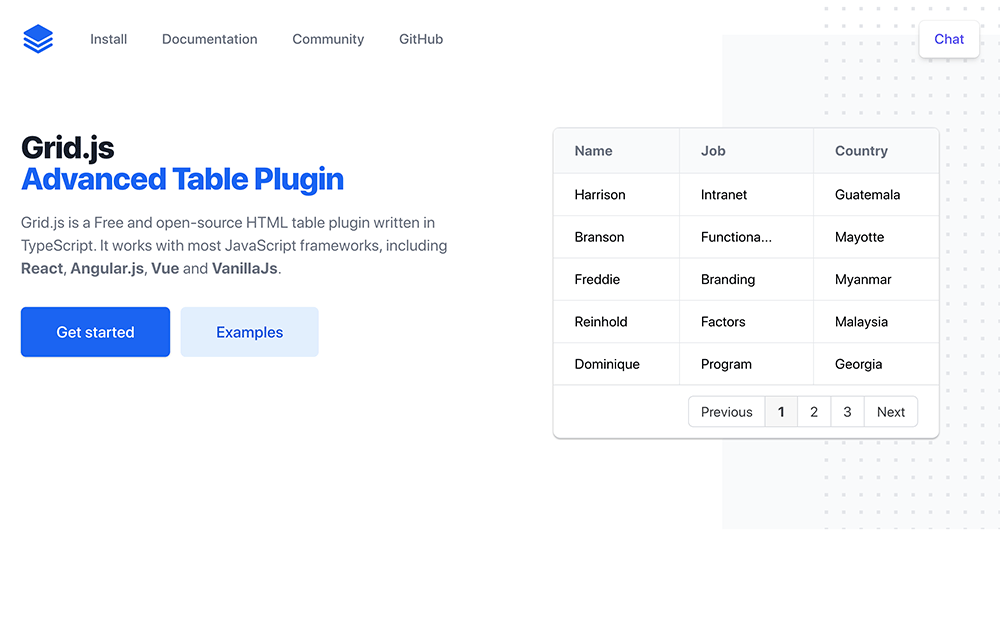Screen dimensions: 1000x625
Task: Select the Dominique table row
Action: [x=607, y=364]
